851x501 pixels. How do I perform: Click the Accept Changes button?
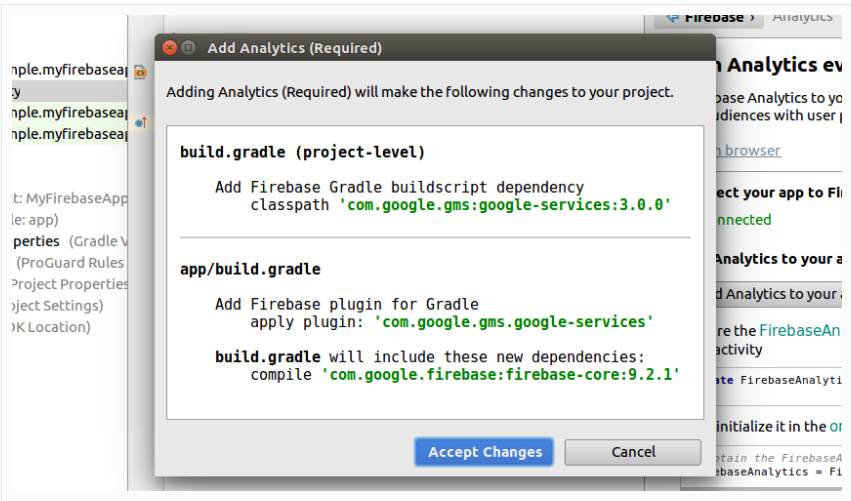tap(485, 452)
